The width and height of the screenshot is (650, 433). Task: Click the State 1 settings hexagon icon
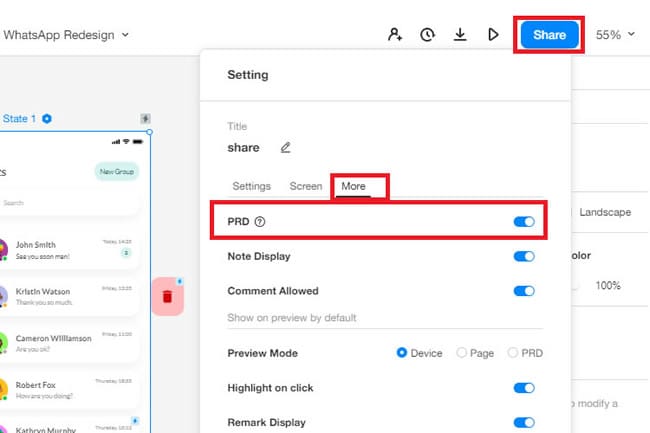pos(47,119)
